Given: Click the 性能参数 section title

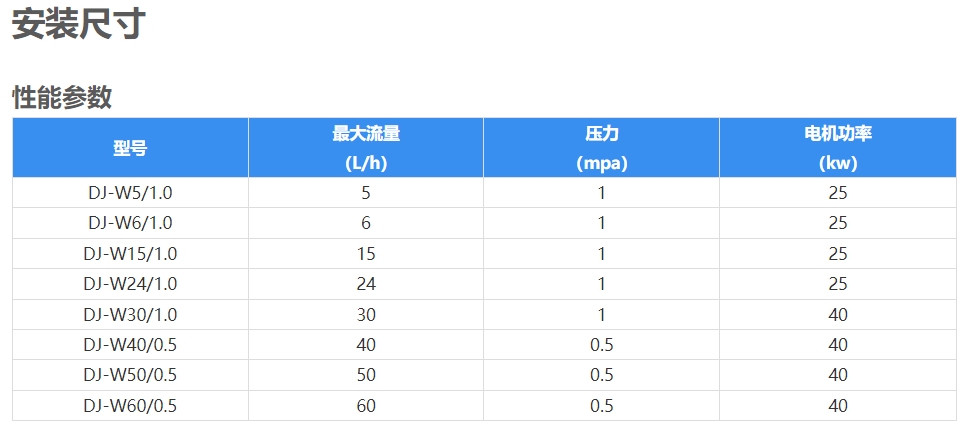Looking at the screenshot, I should tap(61, 97).
